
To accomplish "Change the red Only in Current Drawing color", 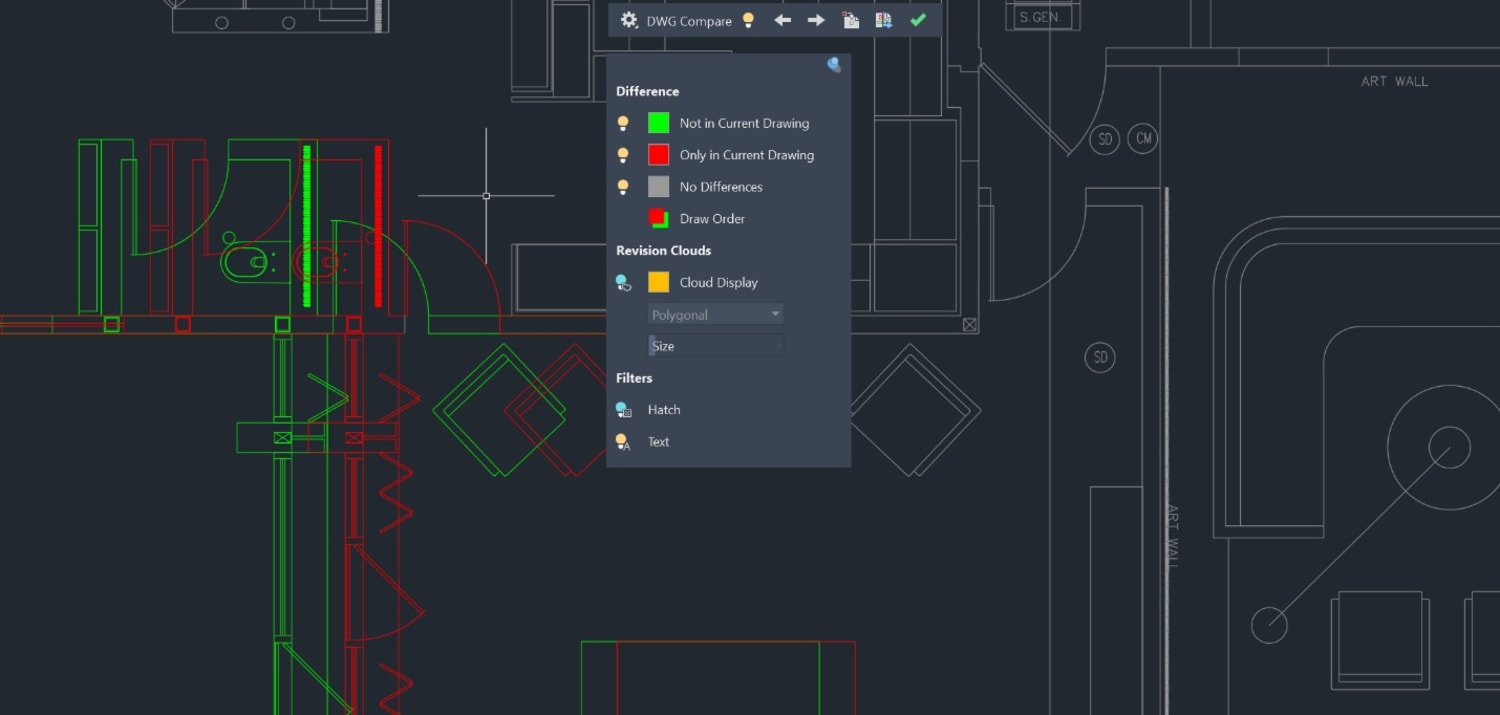I will coord(658,155).
